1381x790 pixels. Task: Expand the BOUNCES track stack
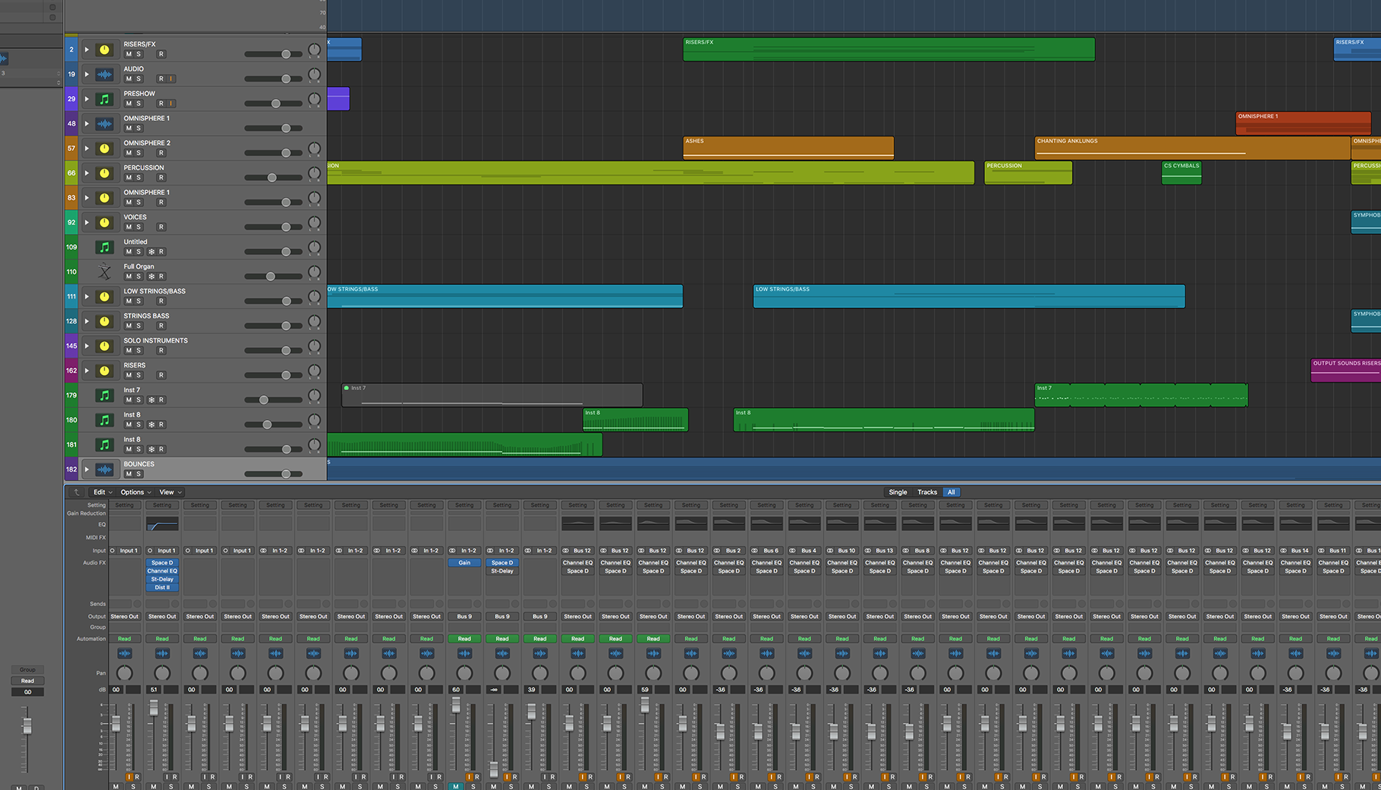click(87, 469)
